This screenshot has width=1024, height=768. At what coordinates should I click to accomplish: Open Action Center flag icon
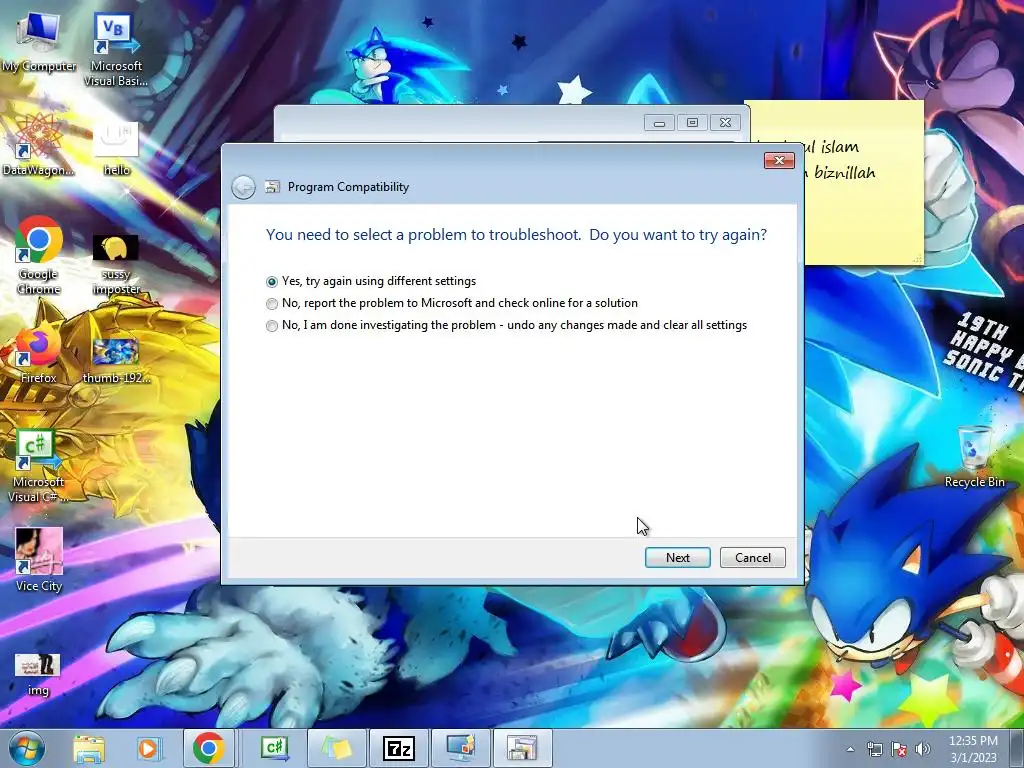coord(899,750)
